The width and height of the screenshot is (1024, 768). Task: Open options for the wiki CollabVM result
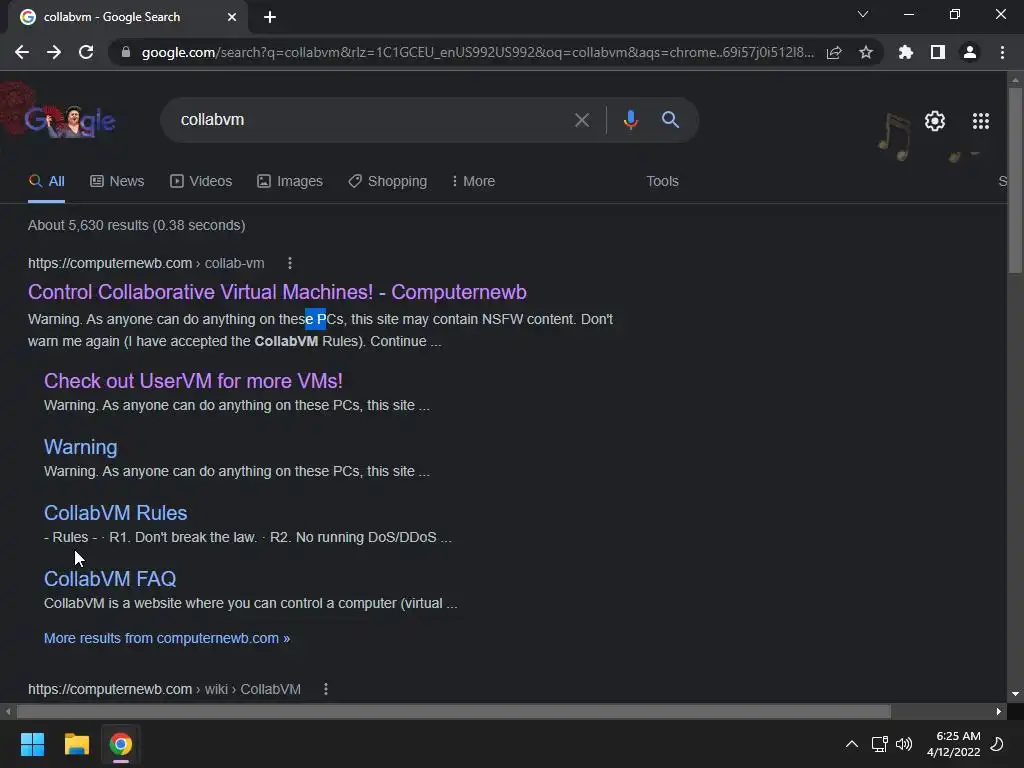326,689
